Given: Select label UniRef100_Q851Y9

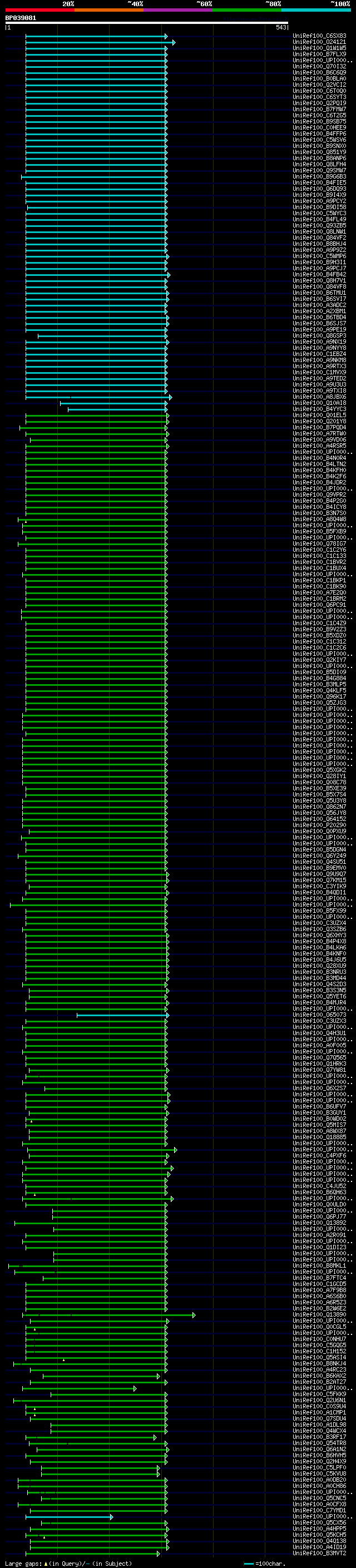Looking at the screenshot, I should point(319,152).
